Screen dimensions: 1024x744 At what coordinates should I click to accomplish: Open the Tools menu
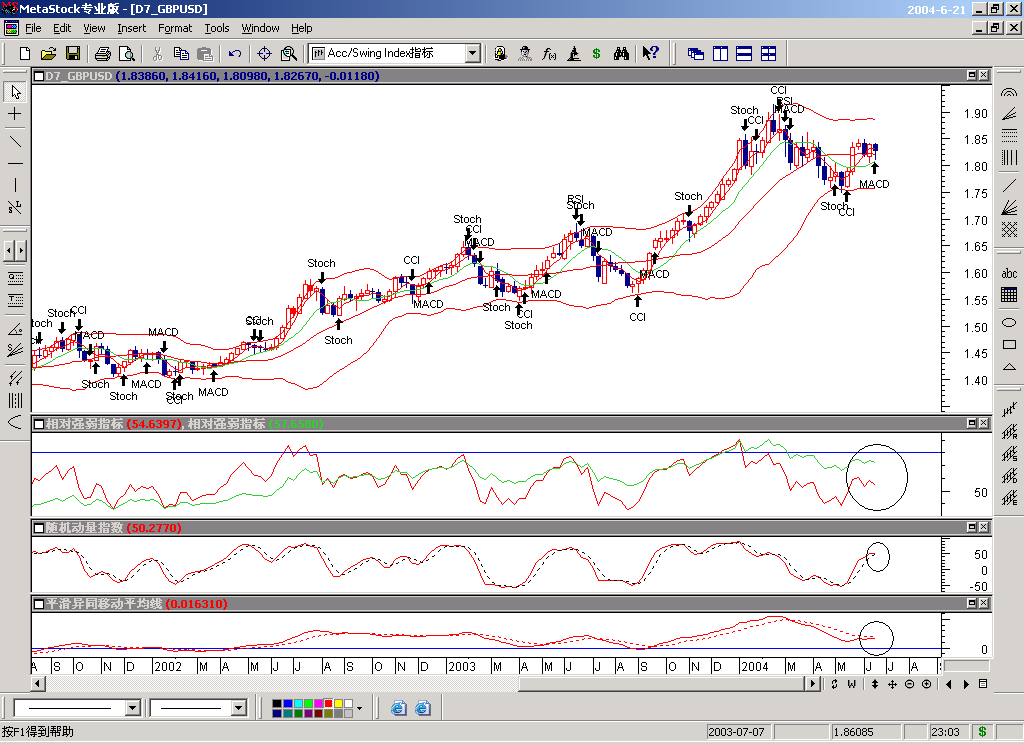(x=217, y=28)
